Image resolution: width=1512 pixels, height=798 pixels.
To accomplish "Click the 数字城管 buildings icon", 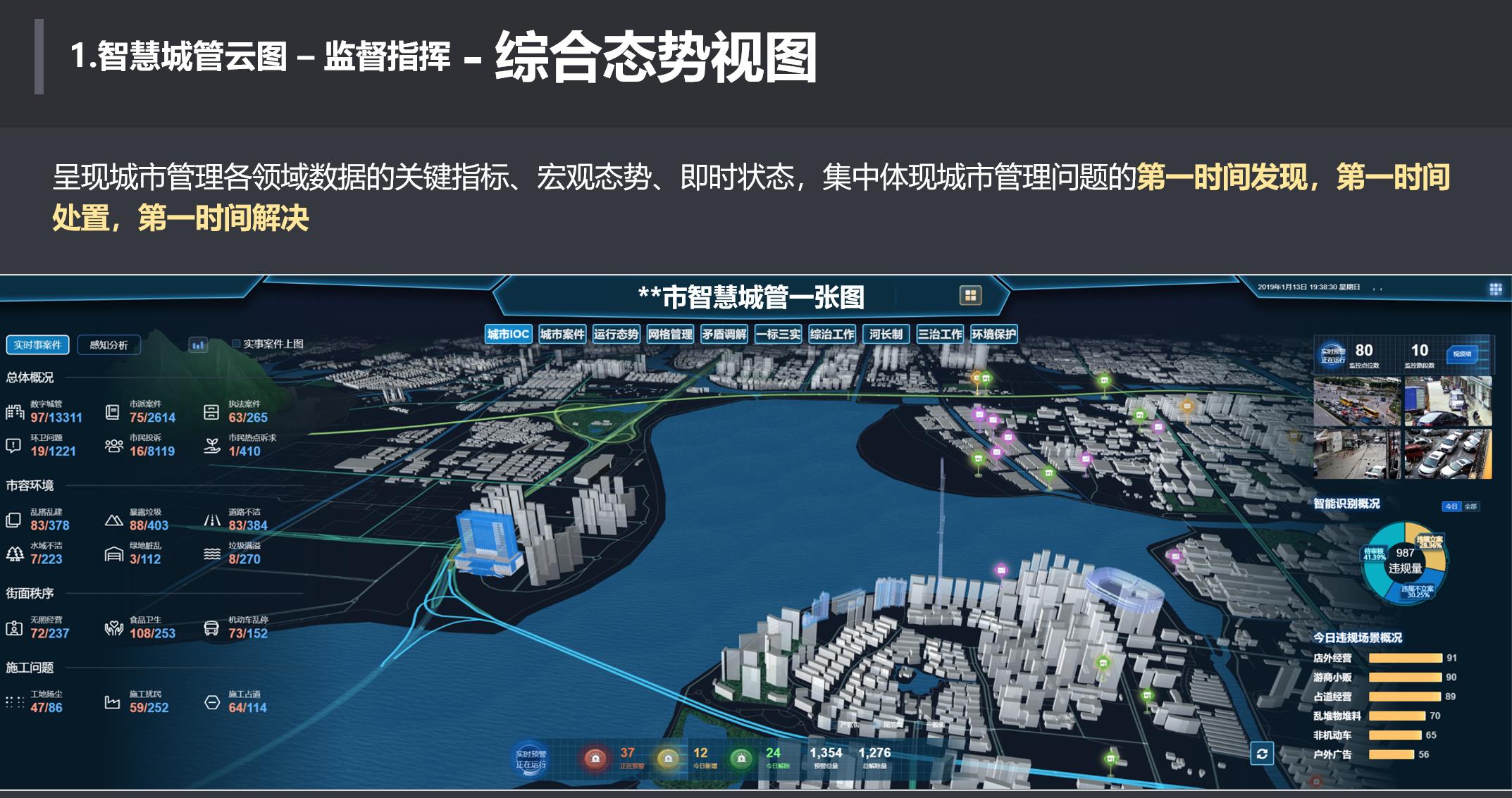I will [14, 411].
